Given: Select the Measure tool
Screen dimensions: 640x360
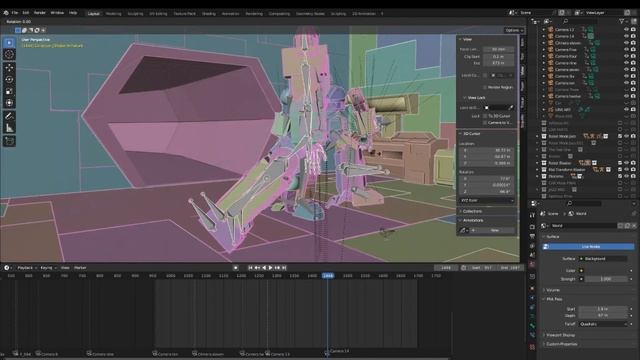Looking at the screenshot, I should click(9, 128).
